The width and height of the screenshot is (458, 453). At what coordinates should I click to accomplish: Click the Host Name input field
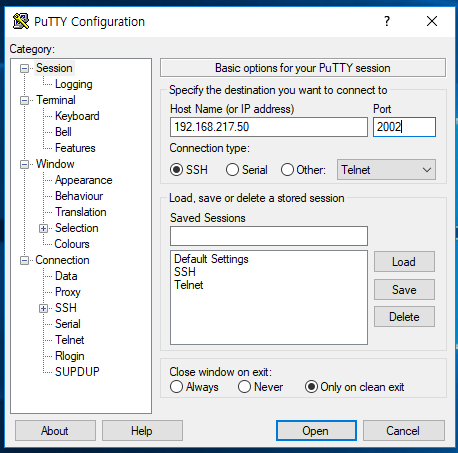[269, 127]
